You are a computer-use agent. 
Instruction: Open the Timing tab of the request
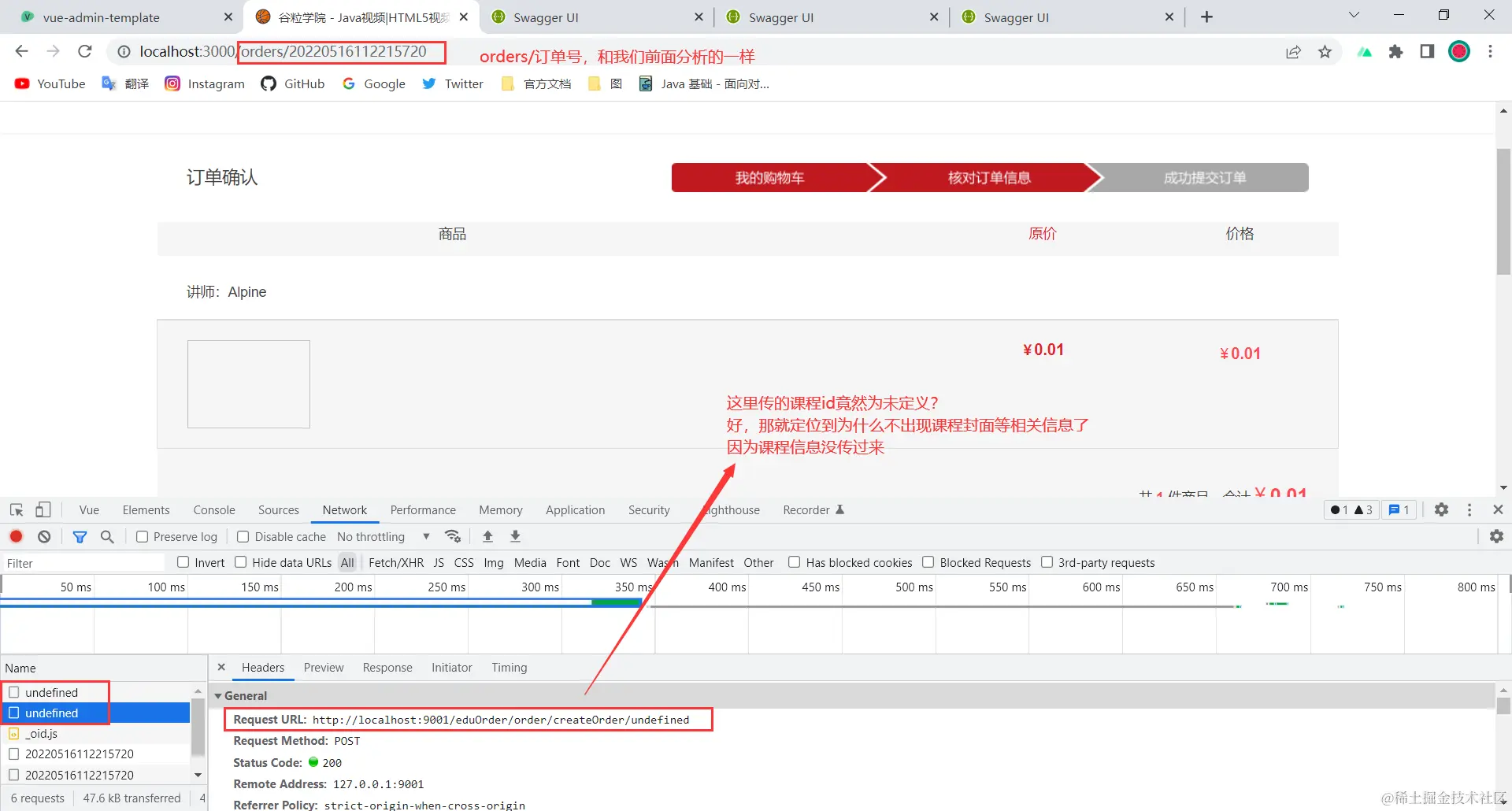510,668
